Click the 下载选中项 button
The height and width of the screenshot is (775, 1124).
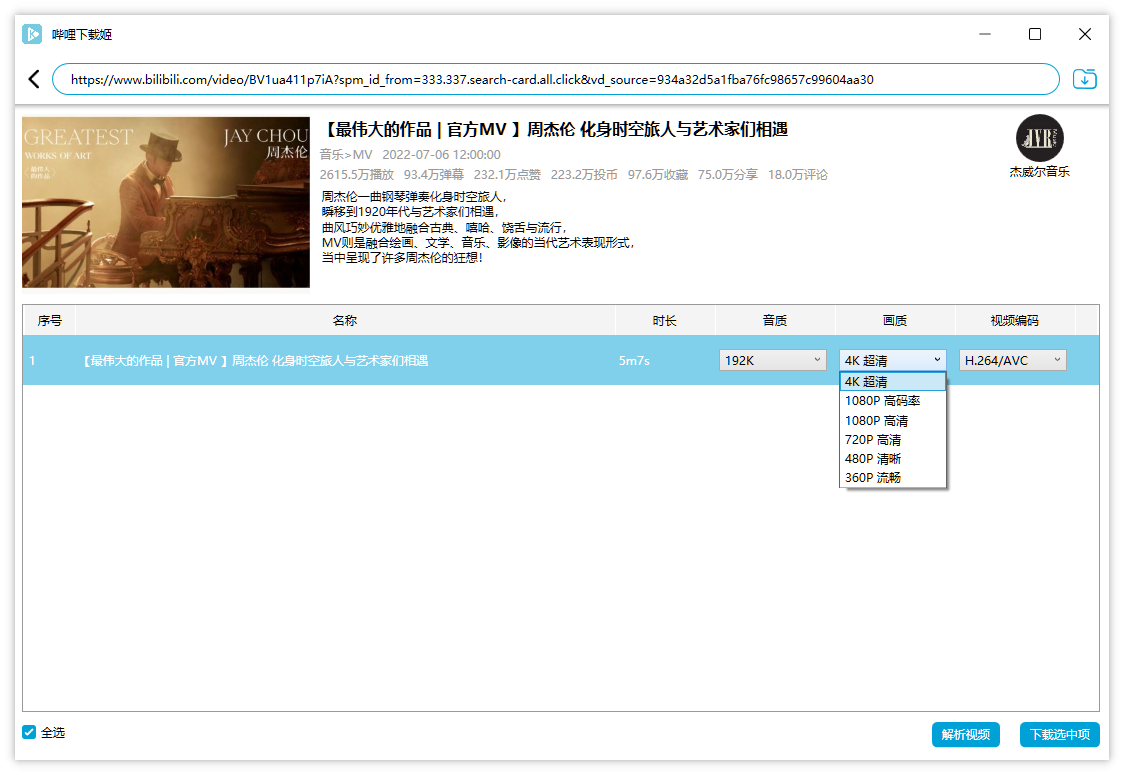[1059, 734]
